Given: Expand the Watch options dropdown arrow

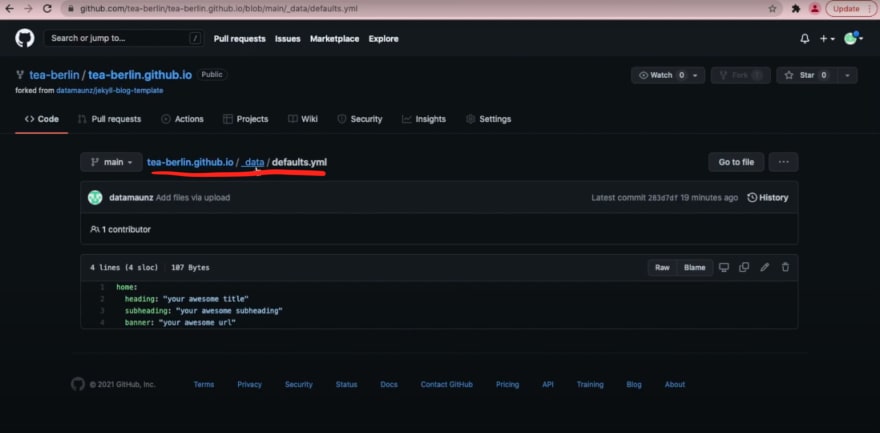Looking at the screenshot, I should pos(696,75).
